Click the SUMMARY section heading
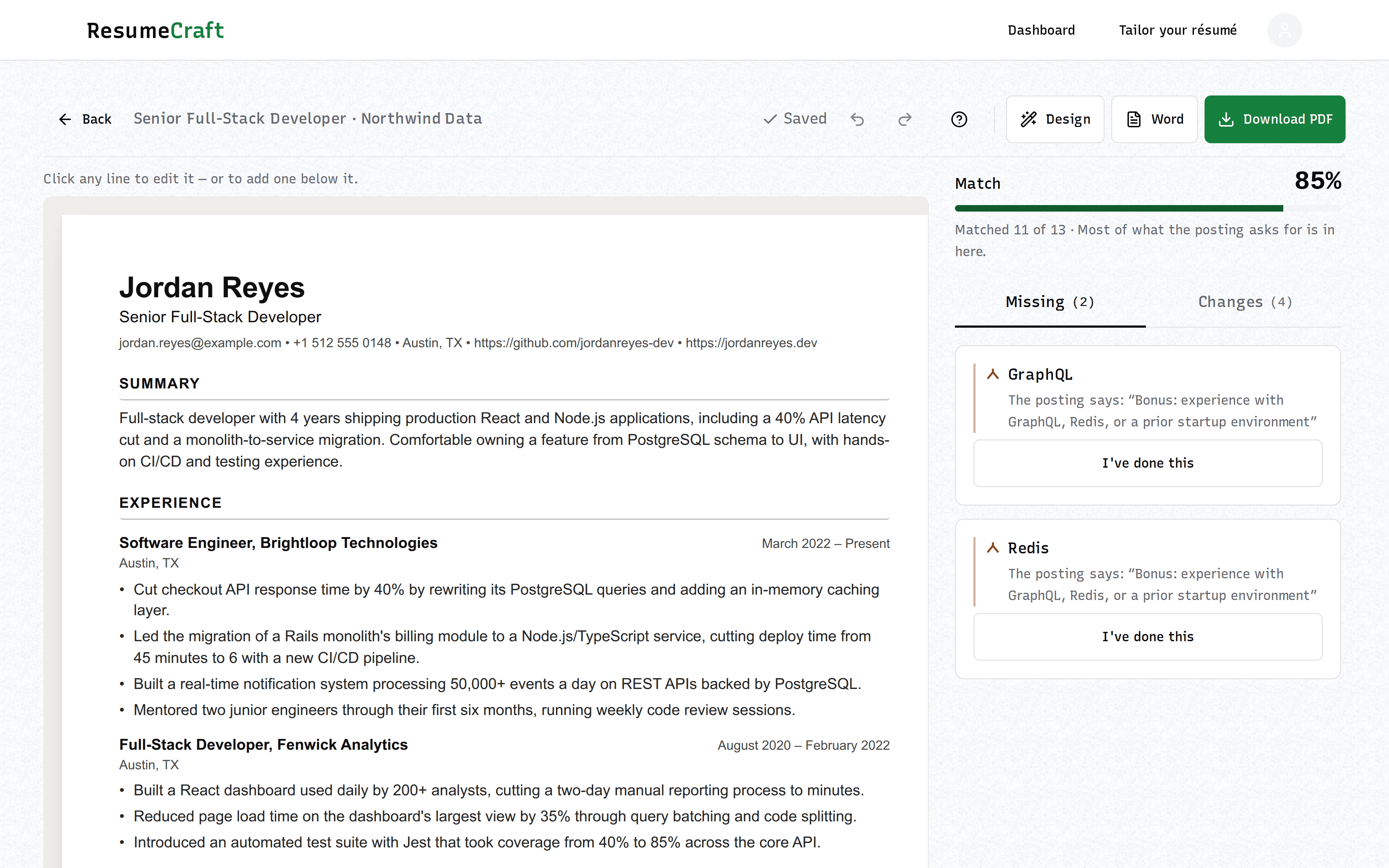 [x=160, y=383]
